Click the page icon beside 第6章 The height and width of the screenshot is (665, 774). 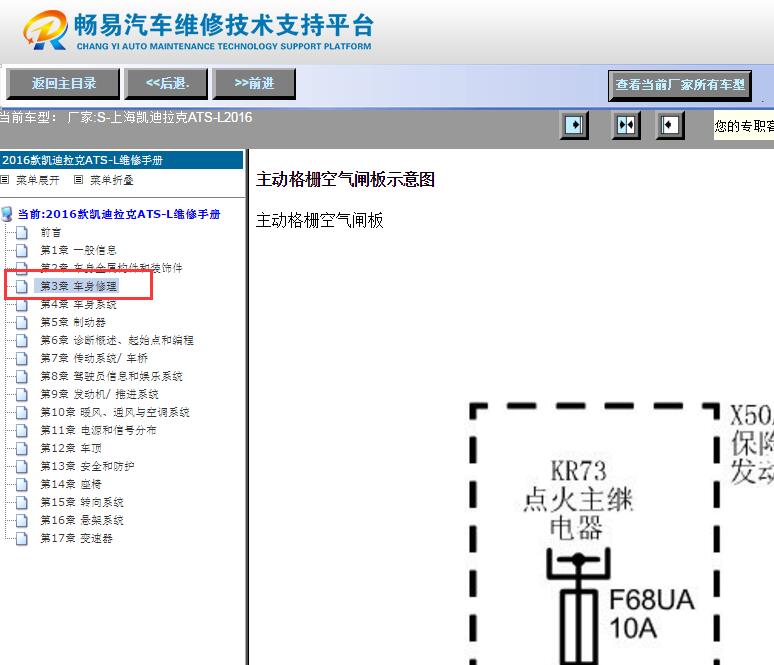pos(22,340)
